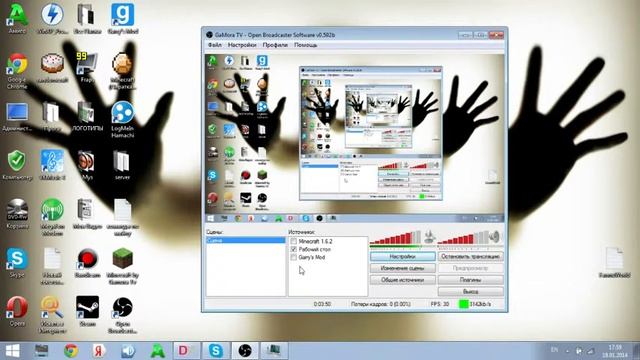Adjust the microphone volume meter
The height and width of the screenshot is (360, 640).
pos(395,238)
